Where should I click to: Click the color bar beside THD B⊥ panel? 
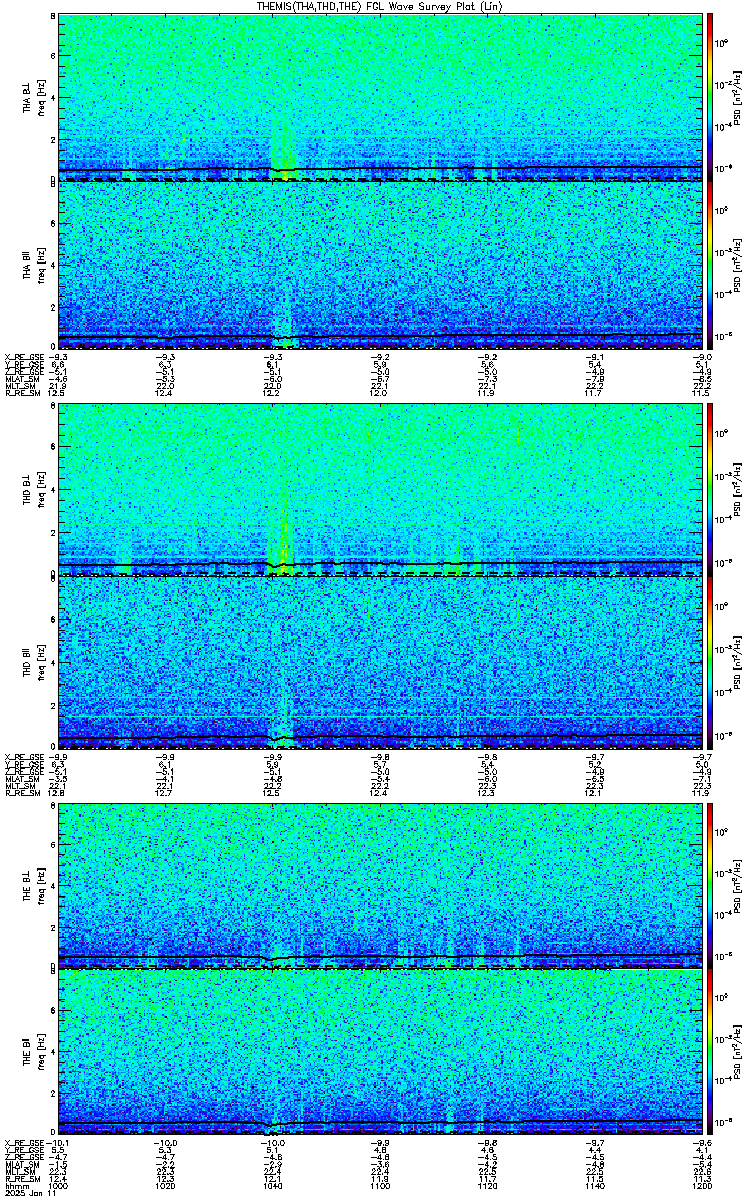coord(710,491)
